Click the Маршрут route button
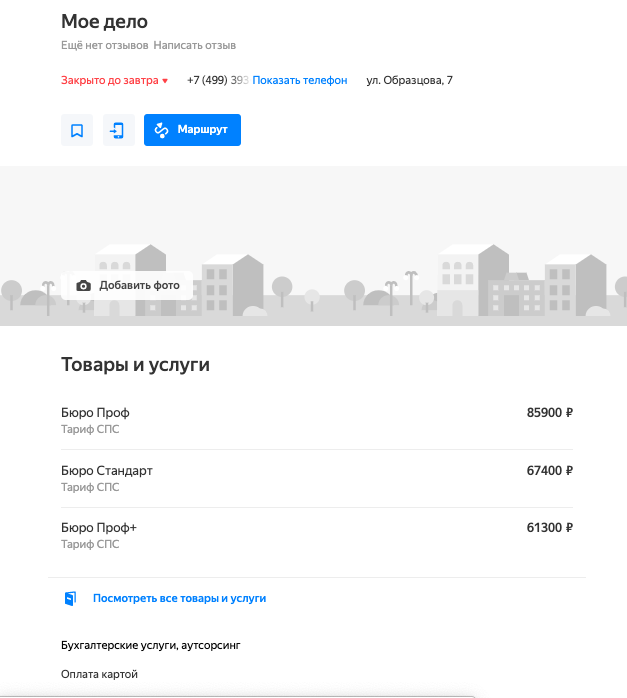627x698 pixels. pos(192,130)
